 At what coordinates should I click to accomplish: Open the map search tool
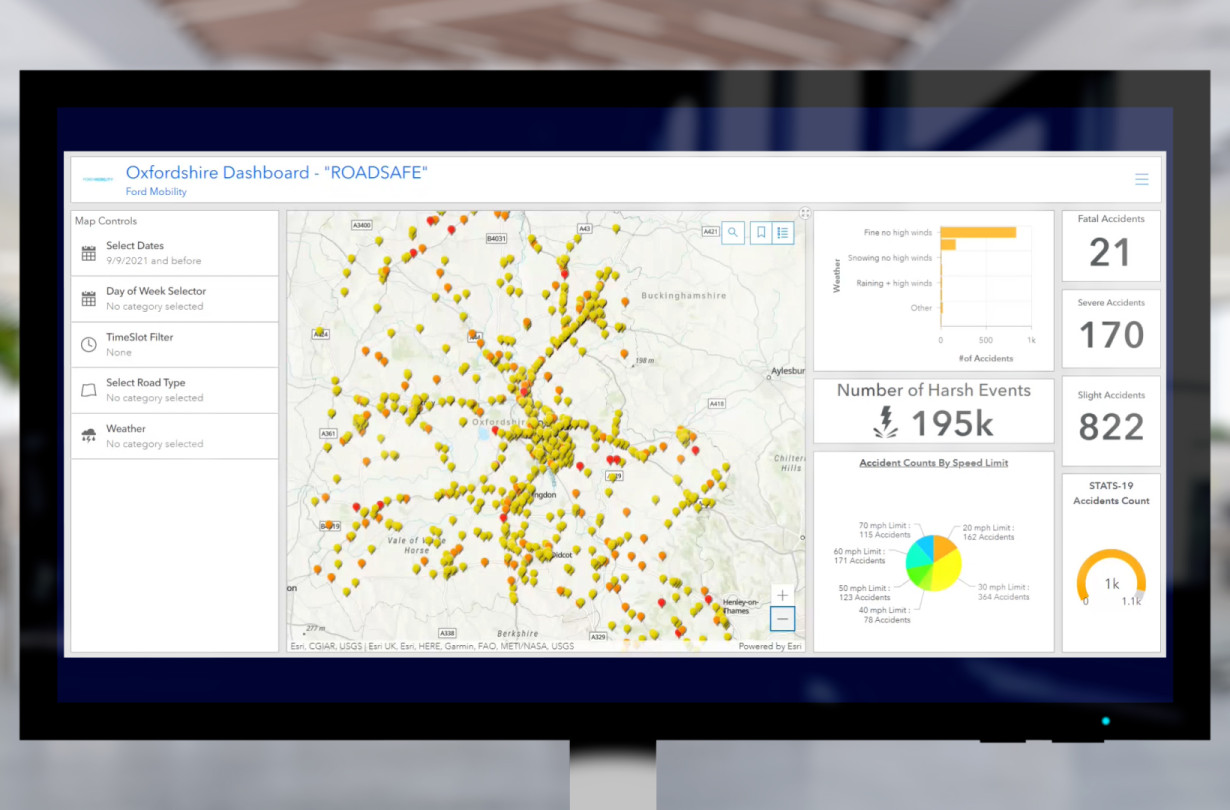click(733, 233)
